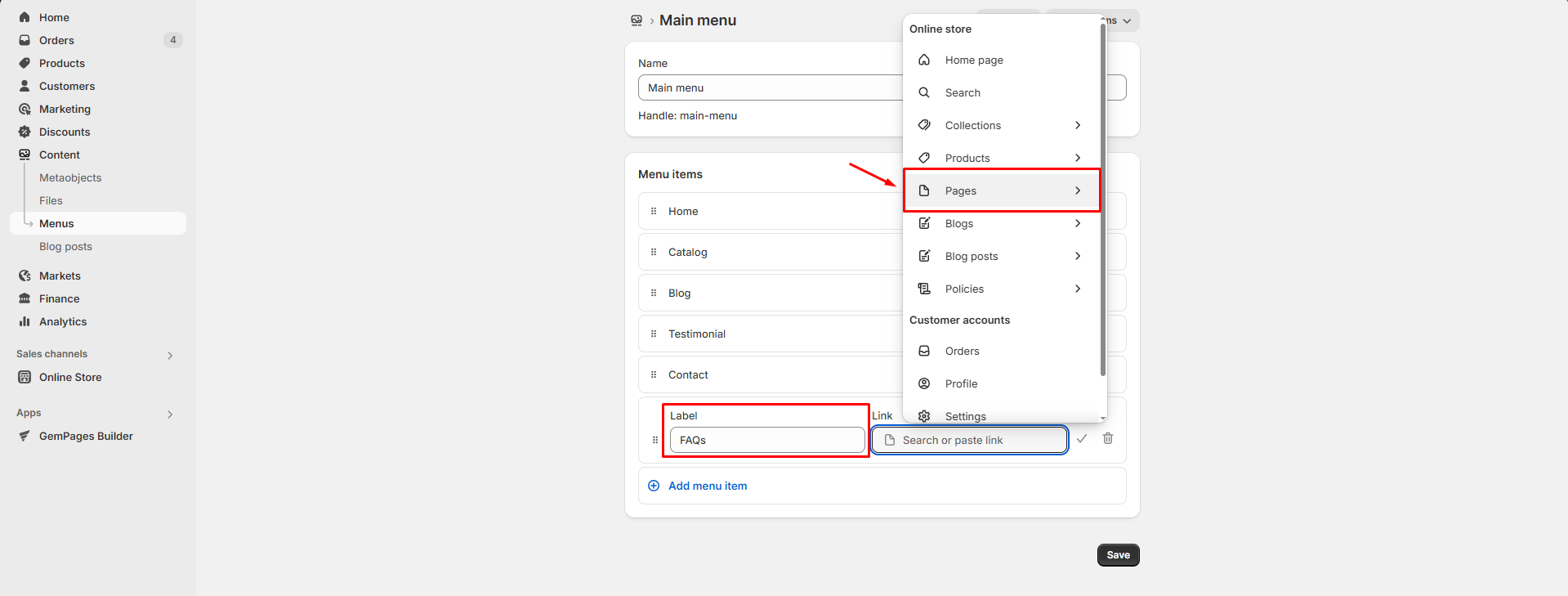The image size is (1568, 596).
Task: Click the FAQs label input field
Action: coord(766,441)
